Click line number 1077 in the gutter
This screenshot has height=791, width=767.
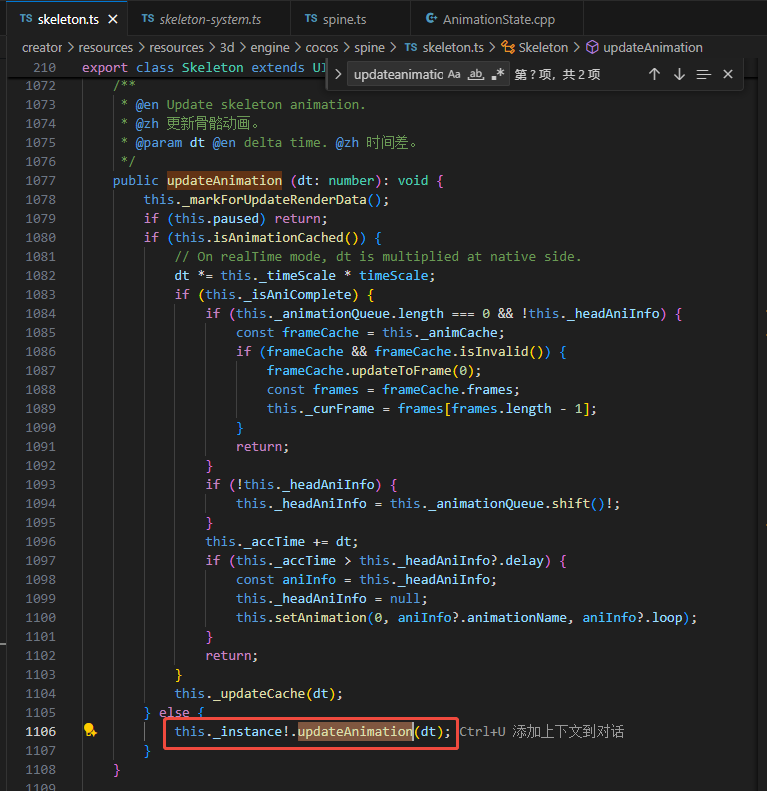pos(40,181)
